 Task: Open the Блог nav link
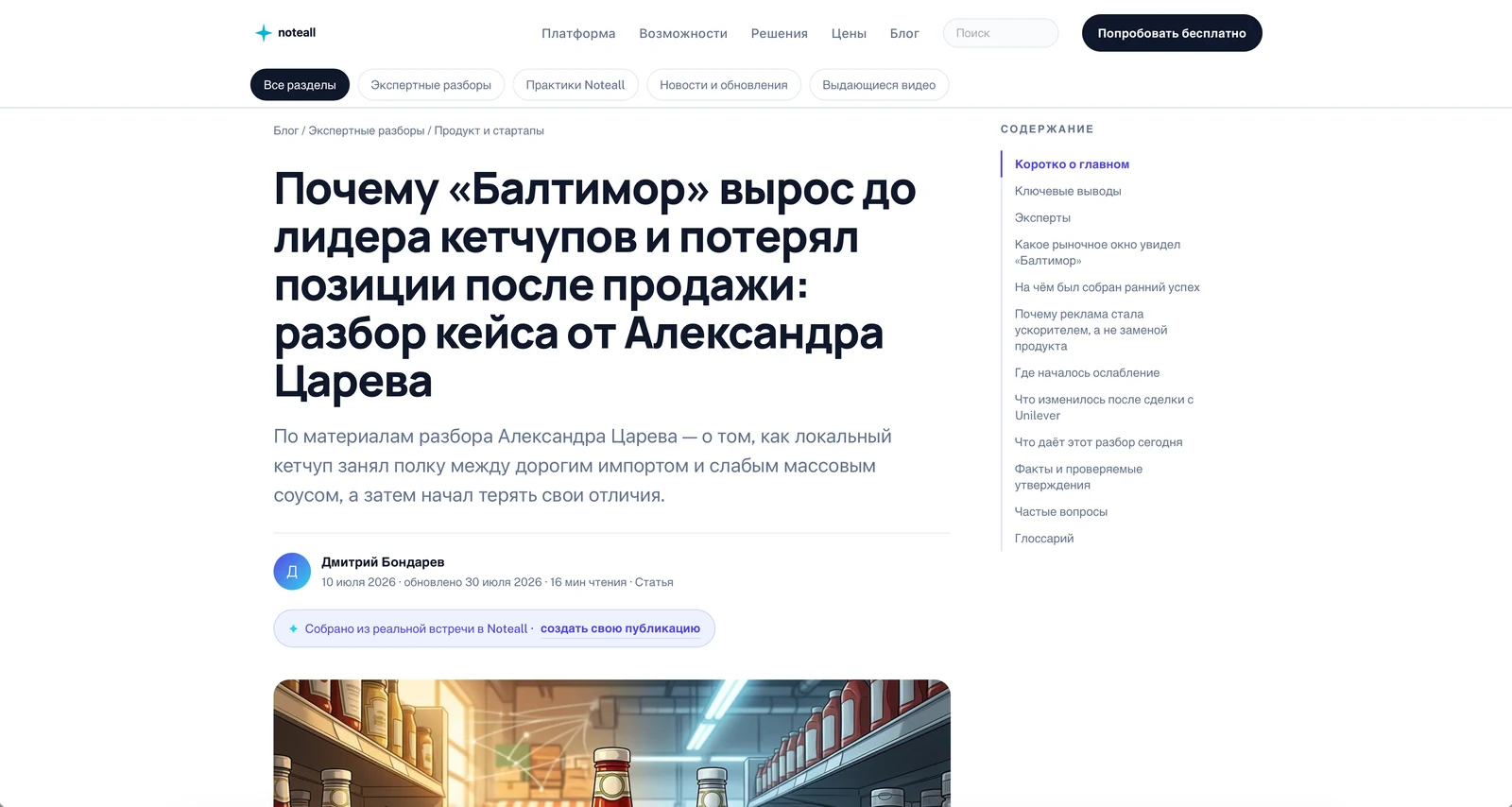coord(904,33)
